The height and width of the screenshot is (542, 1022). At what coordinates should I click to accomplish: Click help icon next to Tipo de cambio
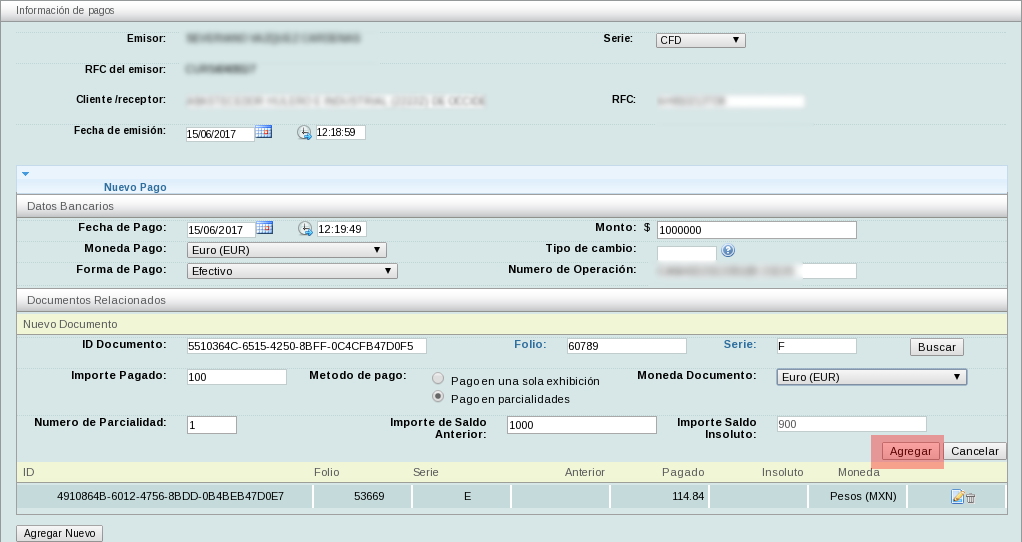point(728,251)
